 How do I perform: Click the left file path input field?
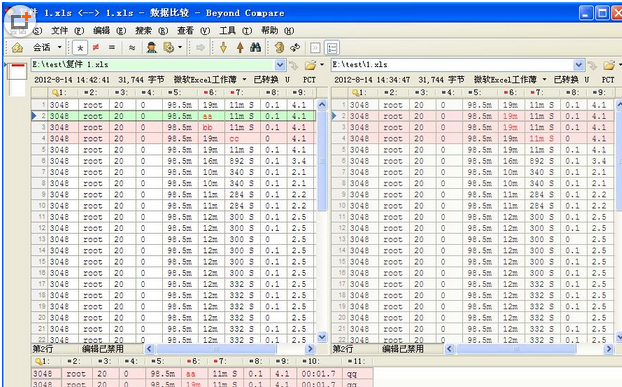click(x=153, y=65)
